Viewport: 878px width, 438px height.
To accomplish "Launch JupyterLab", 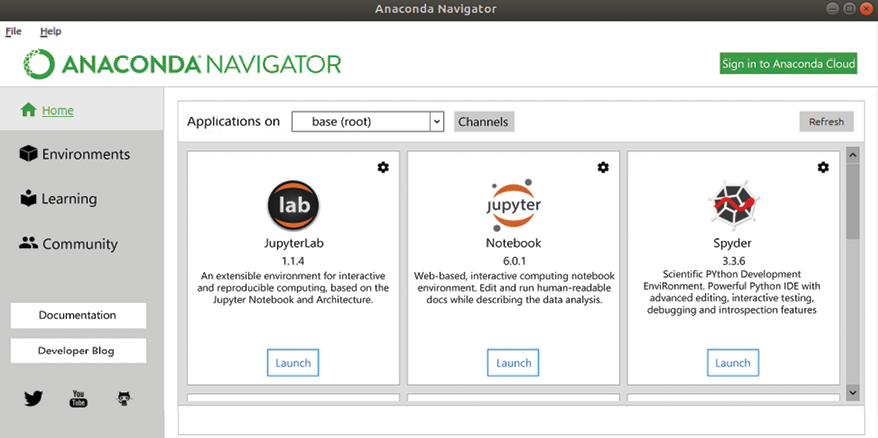I will coord(293,363).
